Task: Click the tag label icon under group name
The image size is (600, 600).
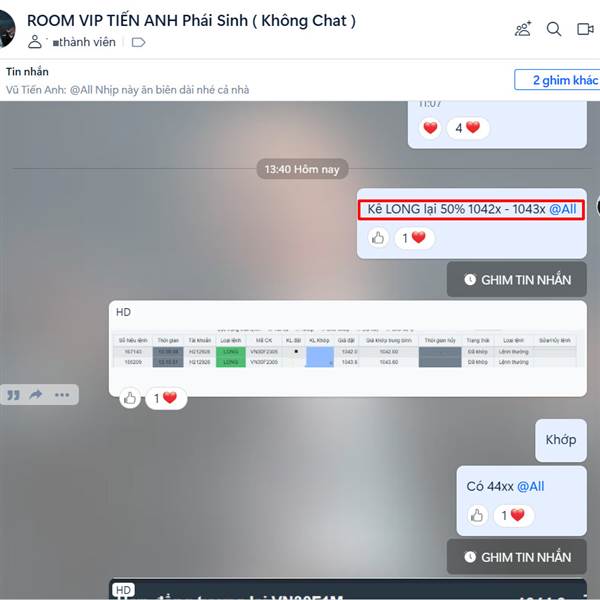Action: [138, 42]
